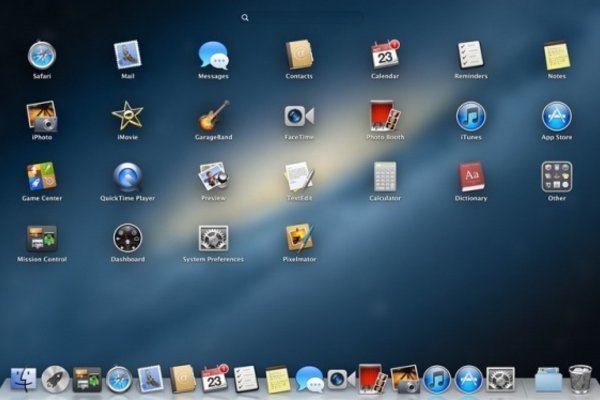
Task: Click the Trash in the Dock
Action: (580, 379)
